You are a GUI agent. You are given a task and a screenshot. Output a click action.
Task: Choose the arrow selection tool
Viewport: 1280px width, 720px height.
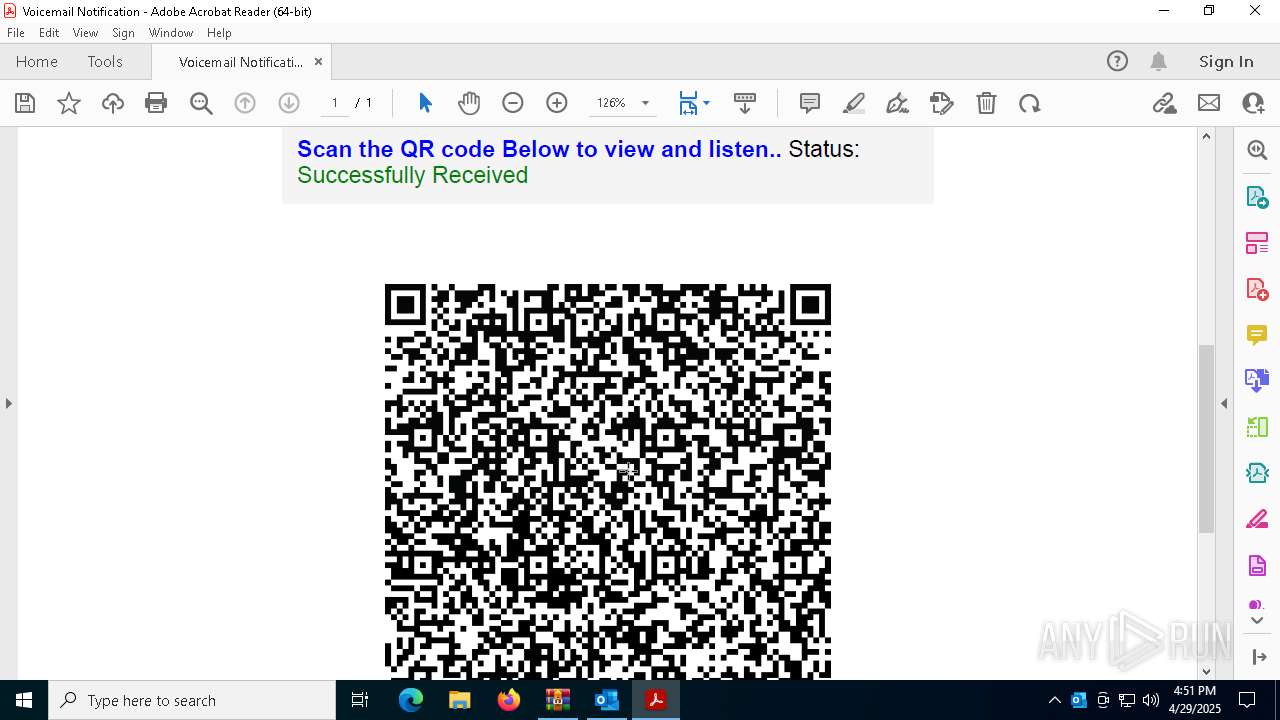(x=425, y=103)
